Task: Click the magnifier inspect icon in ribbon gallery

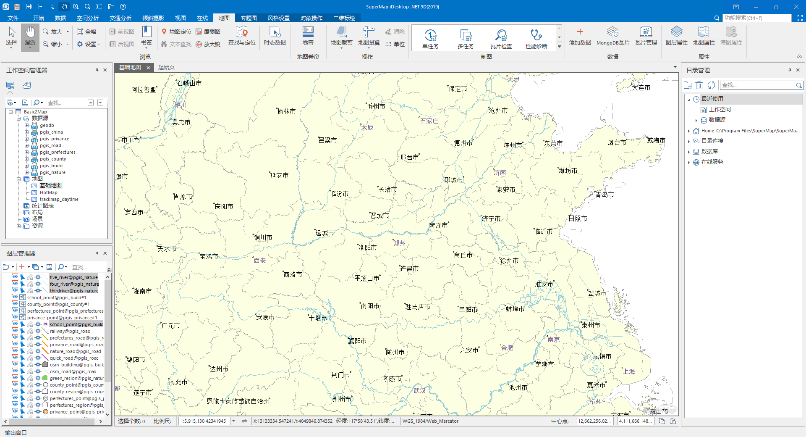Action: 501,35
